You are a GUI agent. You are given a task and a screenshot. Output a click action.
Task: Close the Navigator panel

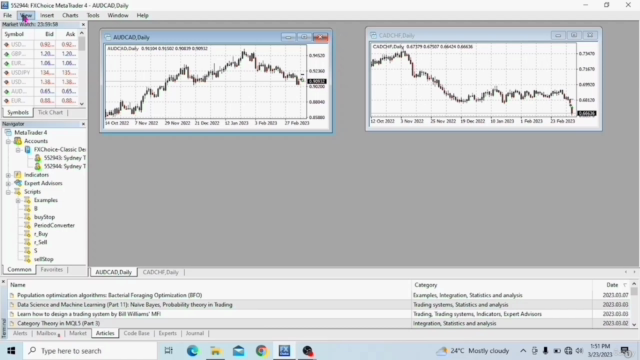coord(83,124)
